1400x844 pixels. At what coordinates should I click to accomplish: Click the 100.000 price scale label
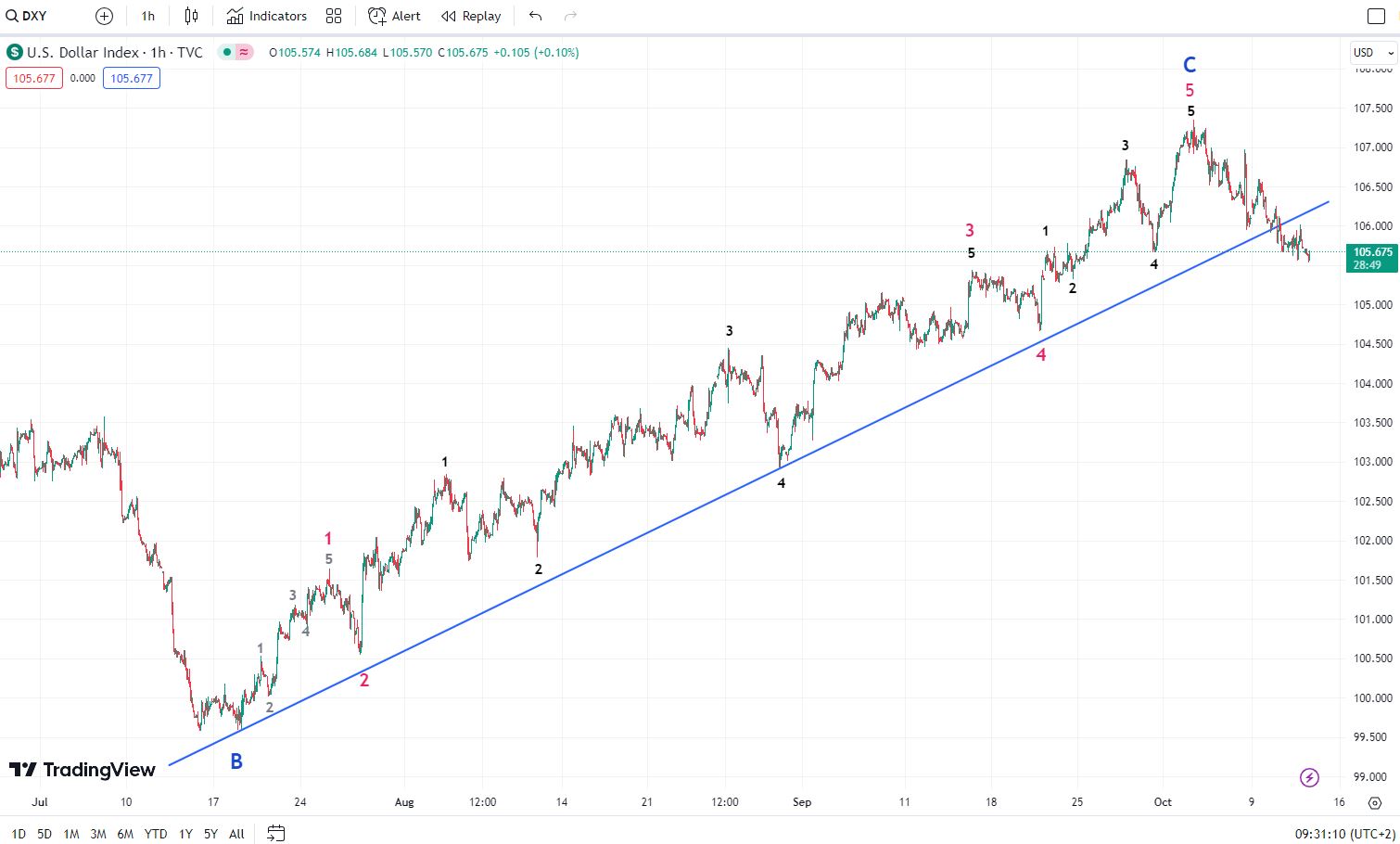point(1372,698)
